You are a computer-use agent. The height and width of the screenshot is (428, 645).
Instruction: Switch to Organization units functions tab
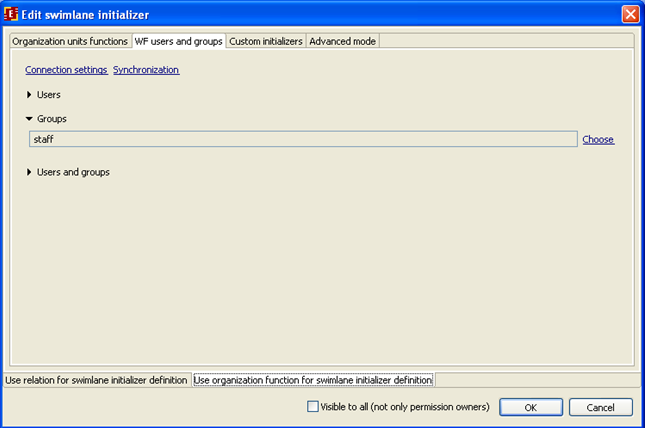pyautogui.click(x=70, y=41)
